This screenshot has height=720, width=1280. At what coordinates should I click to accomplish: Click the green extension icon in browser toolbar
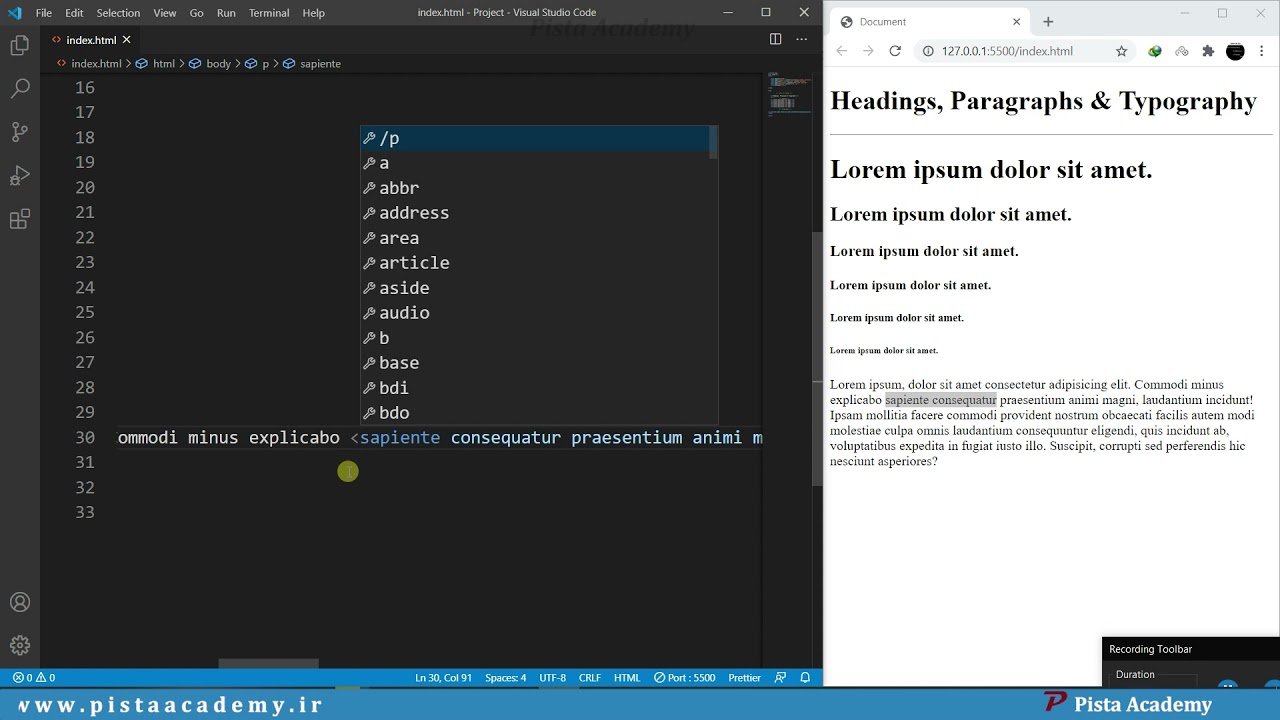point(1155,51)
